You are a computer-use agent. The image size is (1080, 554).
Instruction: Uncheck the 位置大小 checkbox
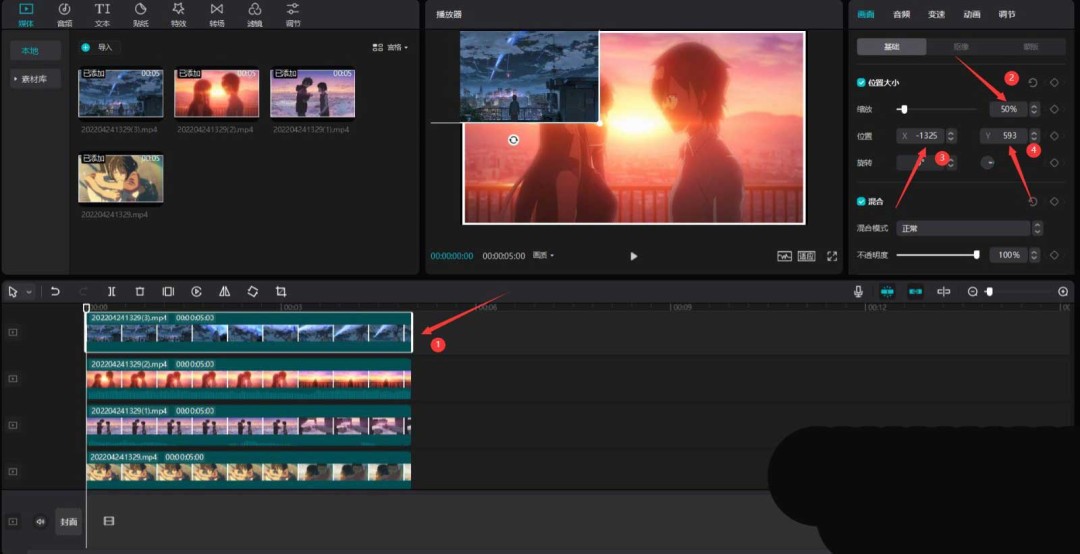coord(862,83)
